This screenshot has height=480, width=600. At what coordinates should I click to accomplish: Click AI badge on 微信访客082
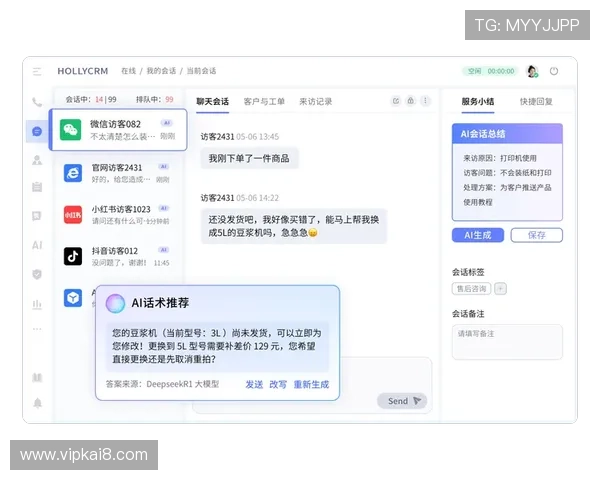click(166, 123)
